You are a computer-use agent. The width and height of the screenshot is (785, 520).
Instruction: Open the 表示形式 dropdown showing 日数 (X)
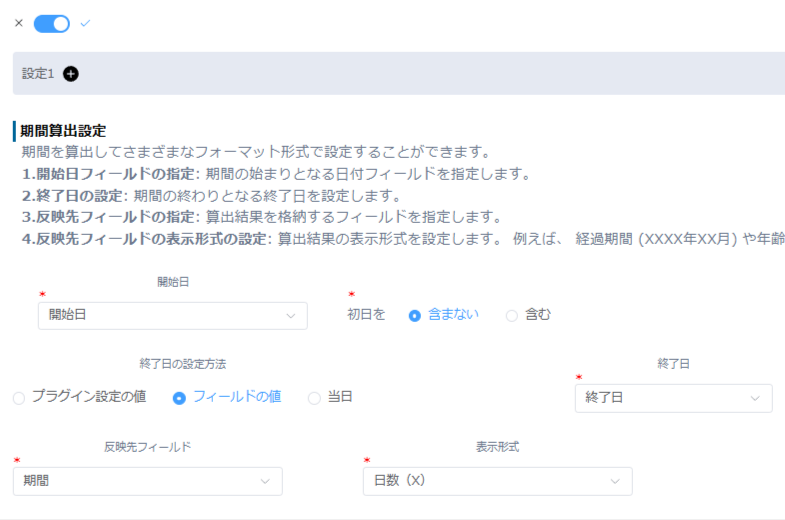(498, 481)
